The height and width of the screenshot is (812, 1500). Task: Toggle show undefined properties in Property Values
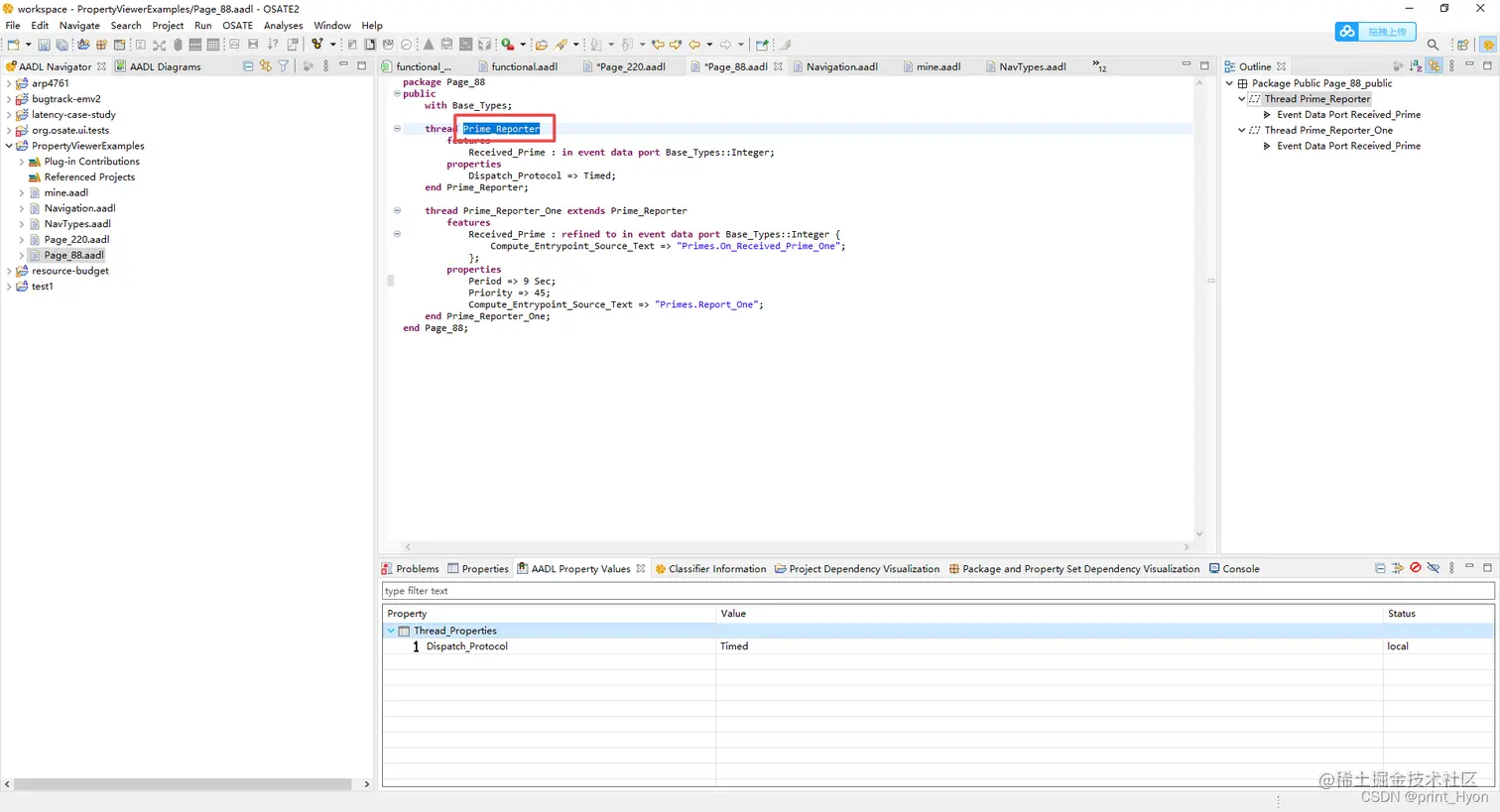point(1398,568)
